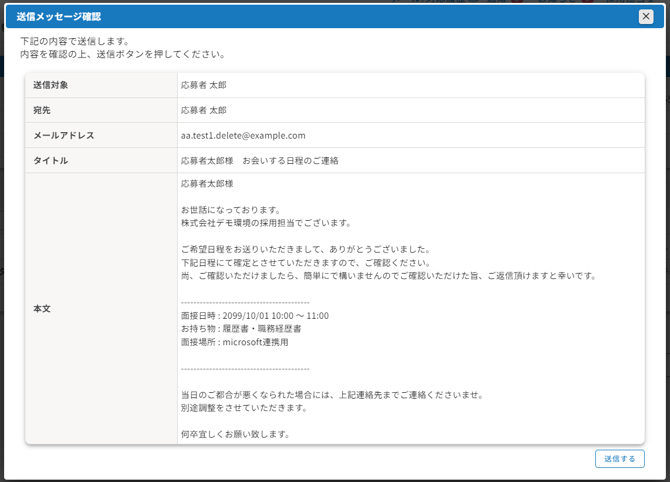Image resolution: width=670 pixels, height=482 pixels.
Task: Click the メールアドレス row label
Action: 64,135
